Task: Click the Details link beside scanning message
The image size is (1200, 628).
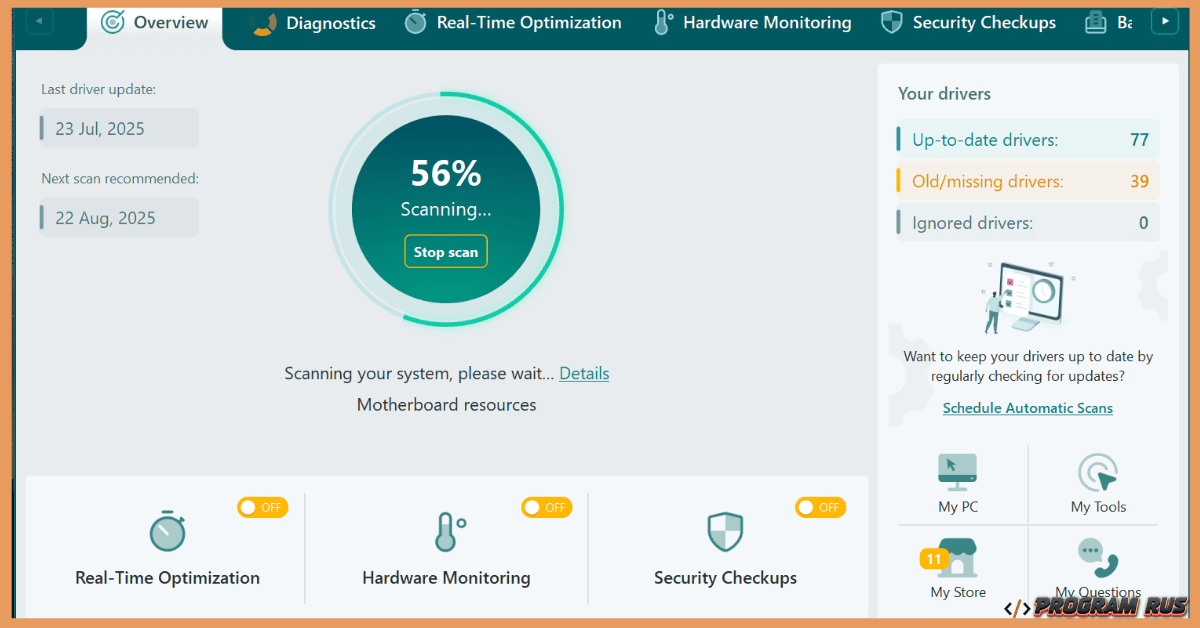Action: click(584, 374)
